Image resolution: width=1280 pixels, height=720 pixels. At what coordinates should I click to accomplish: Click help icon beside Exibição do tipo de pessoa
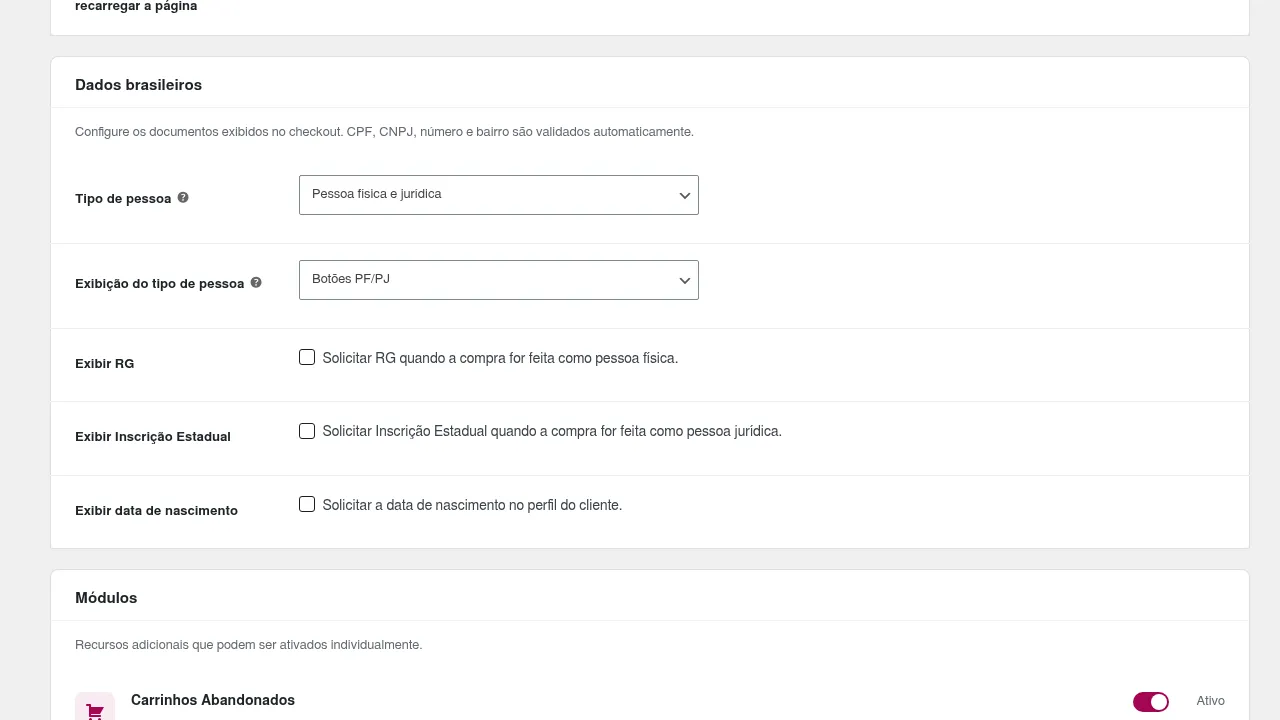pyautogui.click(x=256, y=283)
